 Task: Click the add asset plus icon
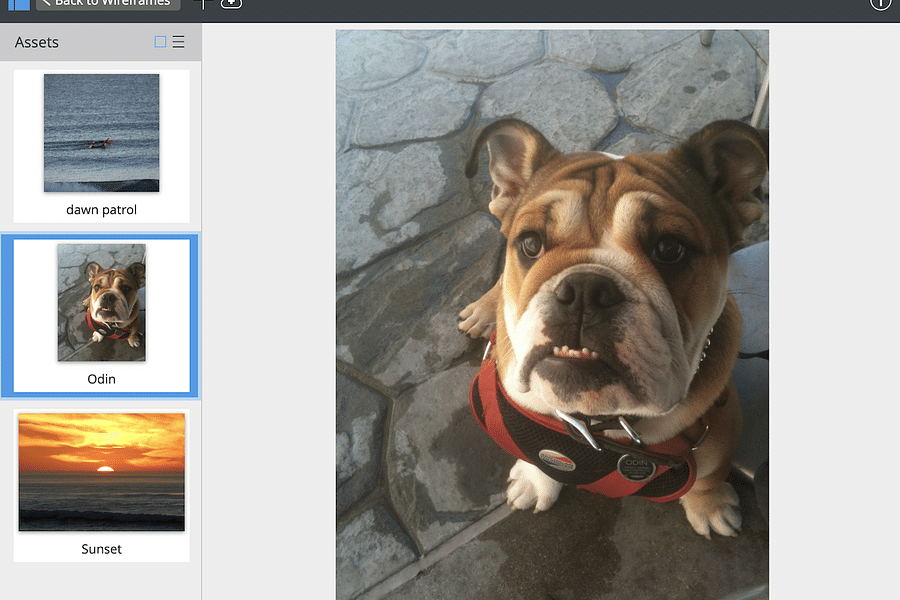tap(231, 4)
